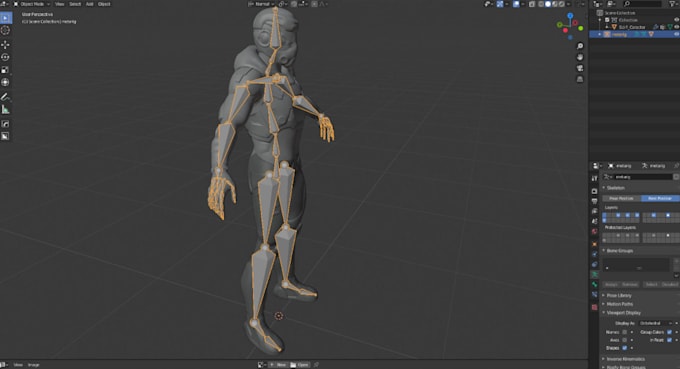Open the Image menu in bottom editor
Screen dimensions: 680x369
point(33,365)
